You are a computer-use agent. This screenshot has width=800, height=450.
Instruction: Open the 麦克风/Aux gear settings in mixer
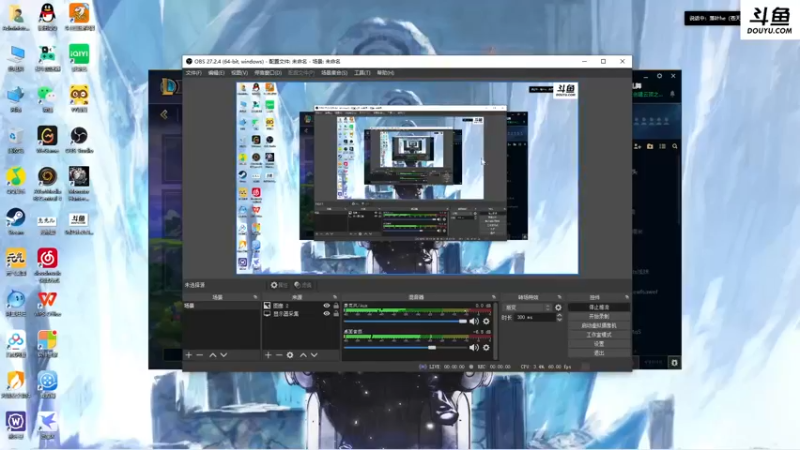(486, 321)
